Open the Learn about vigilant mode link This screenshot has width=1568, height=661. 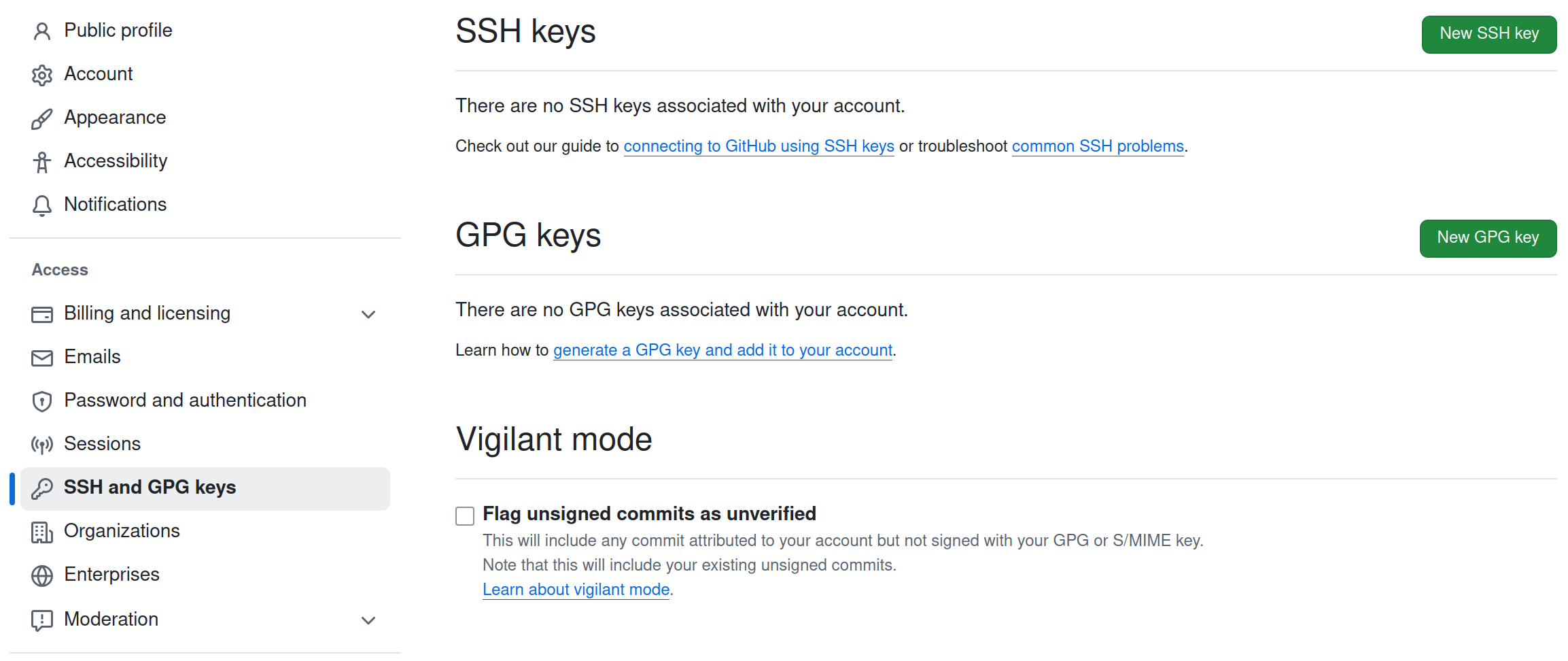coord(575,589)
